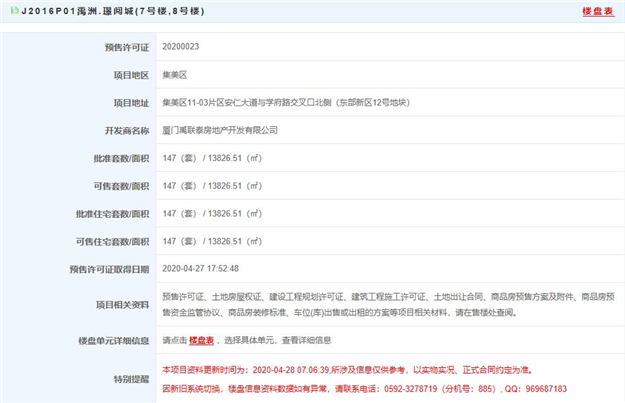The image size is (625, 403).
Task: Click the 项目地区 label
Action: (x=132, y=75)
